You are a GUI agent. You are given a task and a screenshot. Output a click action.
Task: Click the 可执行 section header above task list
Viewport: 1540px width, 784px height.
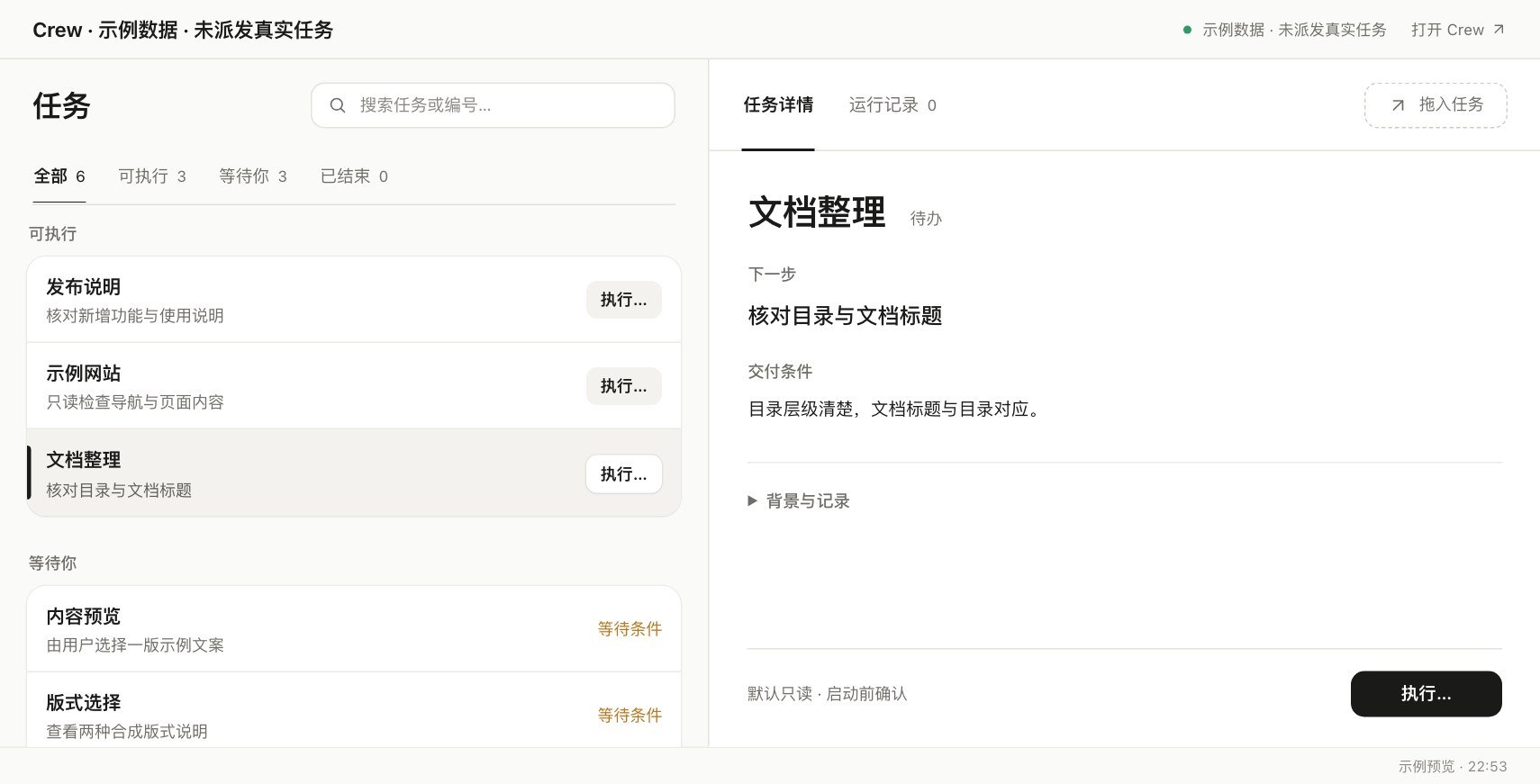[x=52, y=234]
